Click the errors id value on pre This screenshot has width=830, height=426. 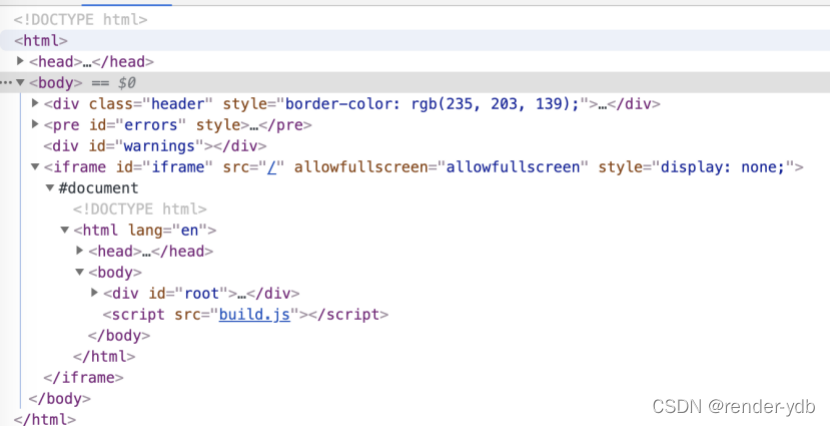150,125
